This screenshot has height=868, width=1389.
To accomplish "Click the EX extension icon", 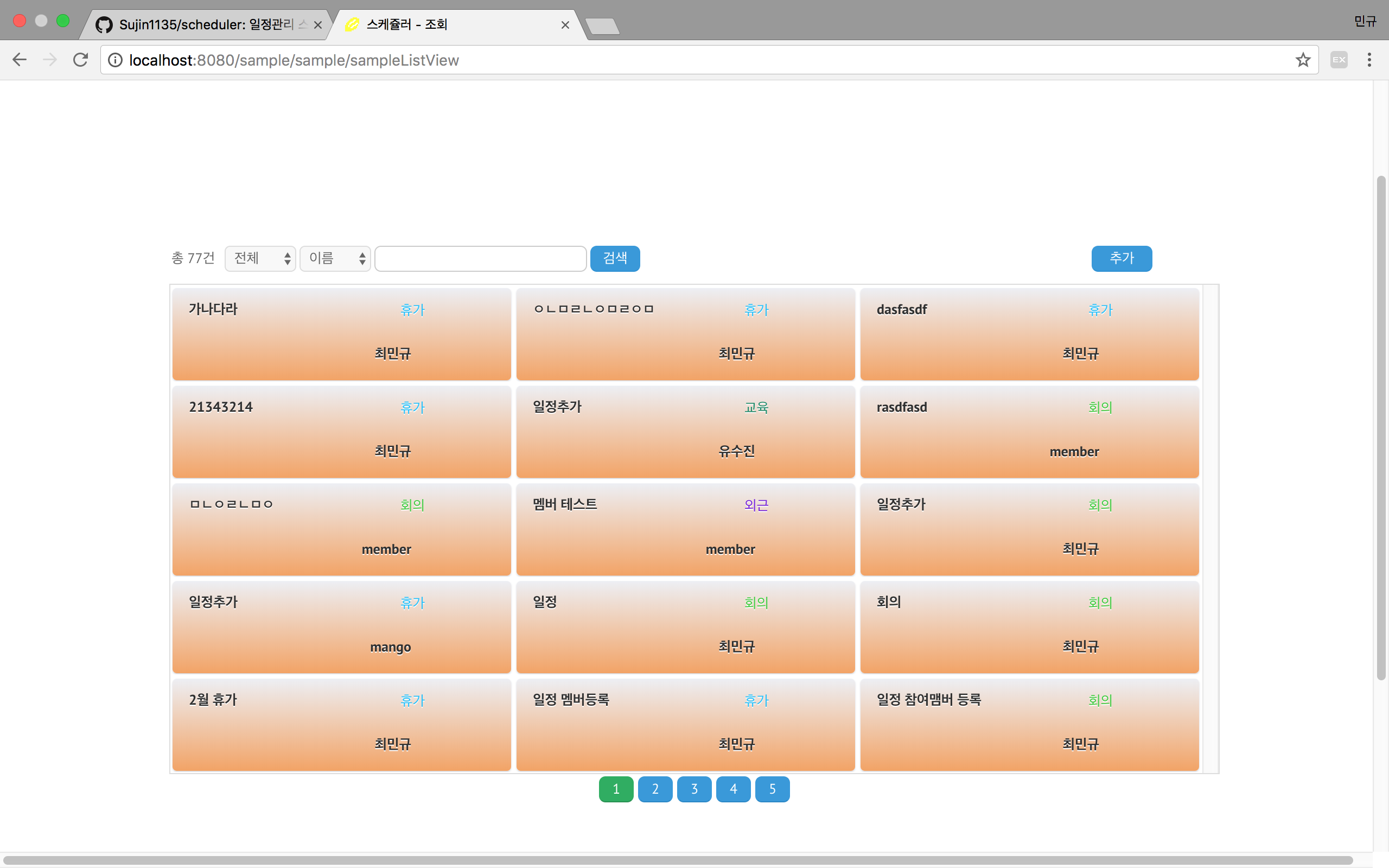I will 1339,60.
